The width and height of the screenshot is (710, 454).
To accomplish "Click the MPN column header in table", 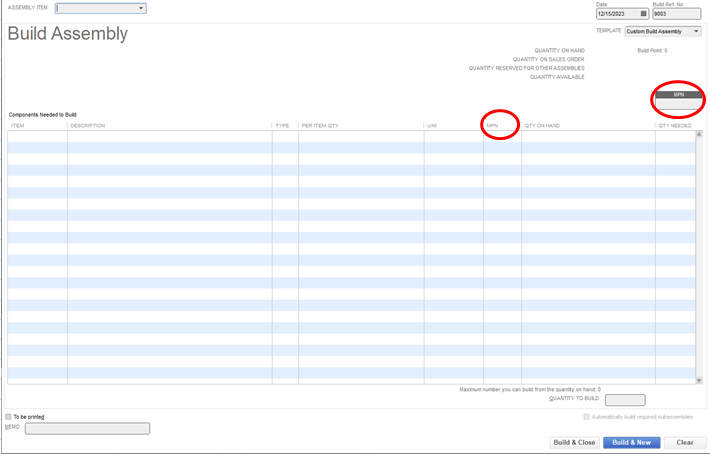I will (x=492, y=125).
